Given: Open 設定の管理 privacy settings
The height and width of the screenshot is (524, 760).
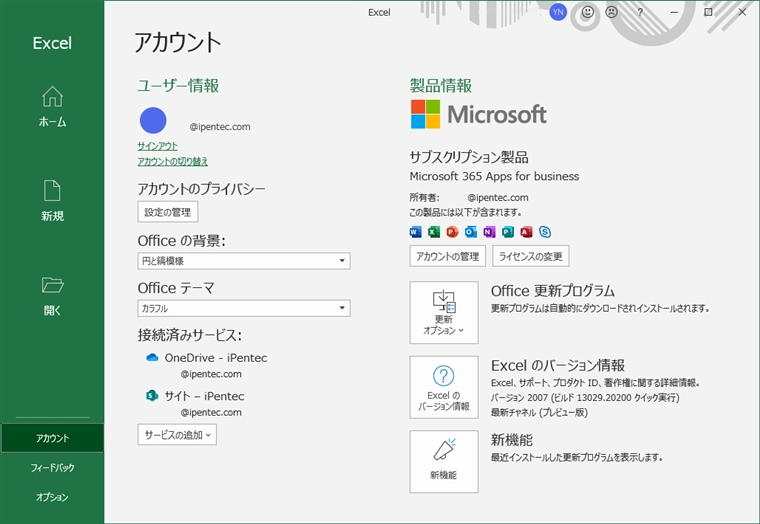Looking at the screenshot, I should click(168, 212).
